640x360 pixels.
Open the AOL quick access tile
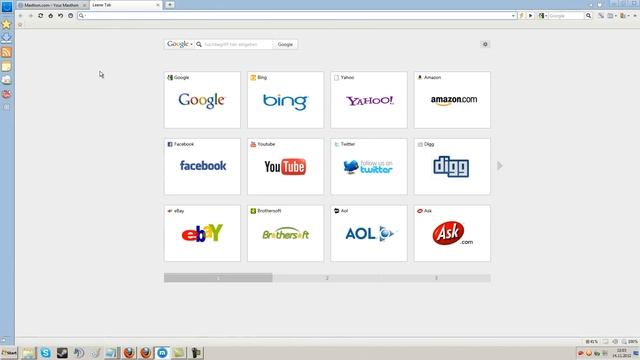[x=369, y=233]
